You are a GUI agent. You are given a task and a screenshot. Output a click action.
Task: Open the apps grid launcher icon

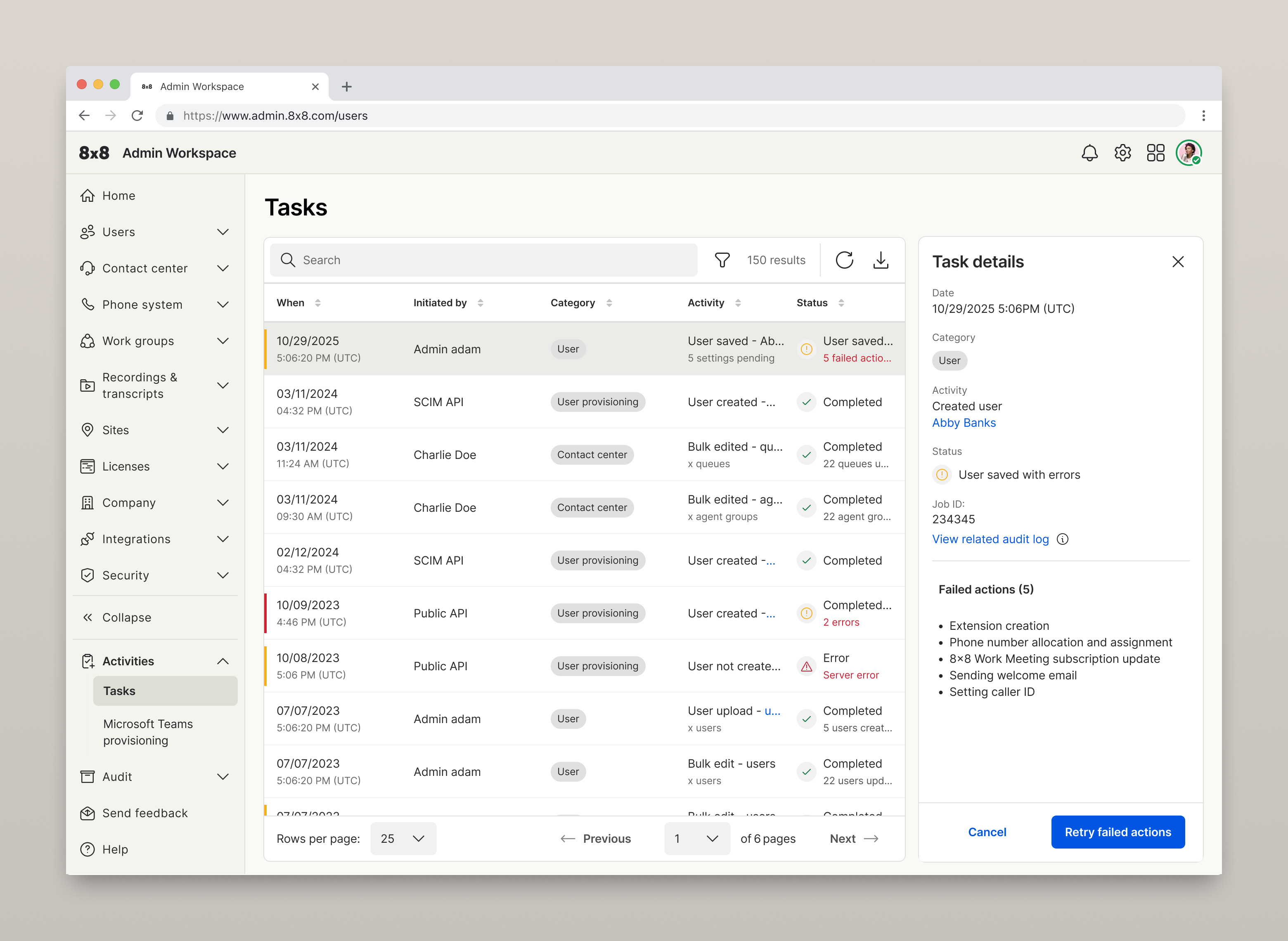tap(1155, 153)
